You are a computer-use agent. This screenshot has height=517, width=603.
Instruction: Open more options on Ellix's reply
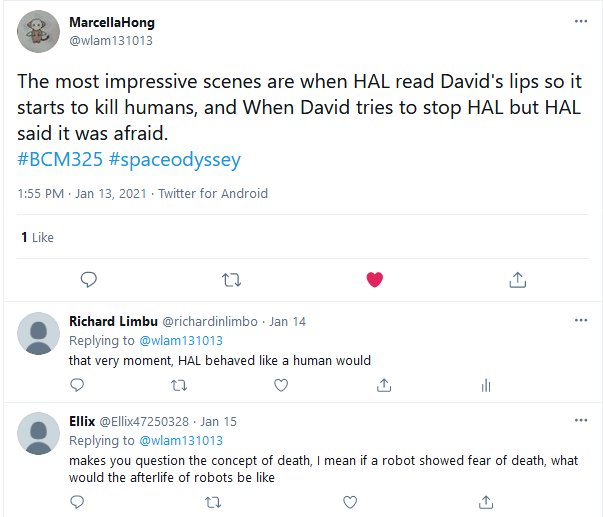[x=581, y=421]
